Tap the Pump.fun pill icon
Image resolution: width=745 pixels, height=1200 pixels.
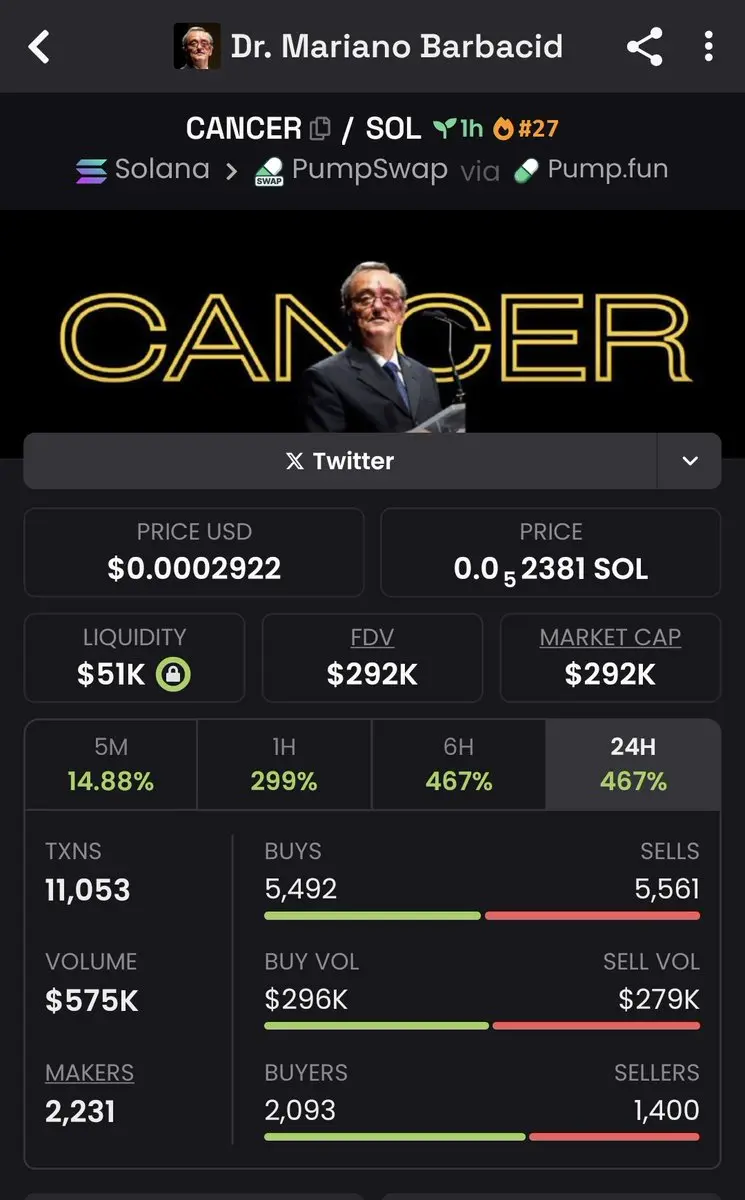pos(525,172)
